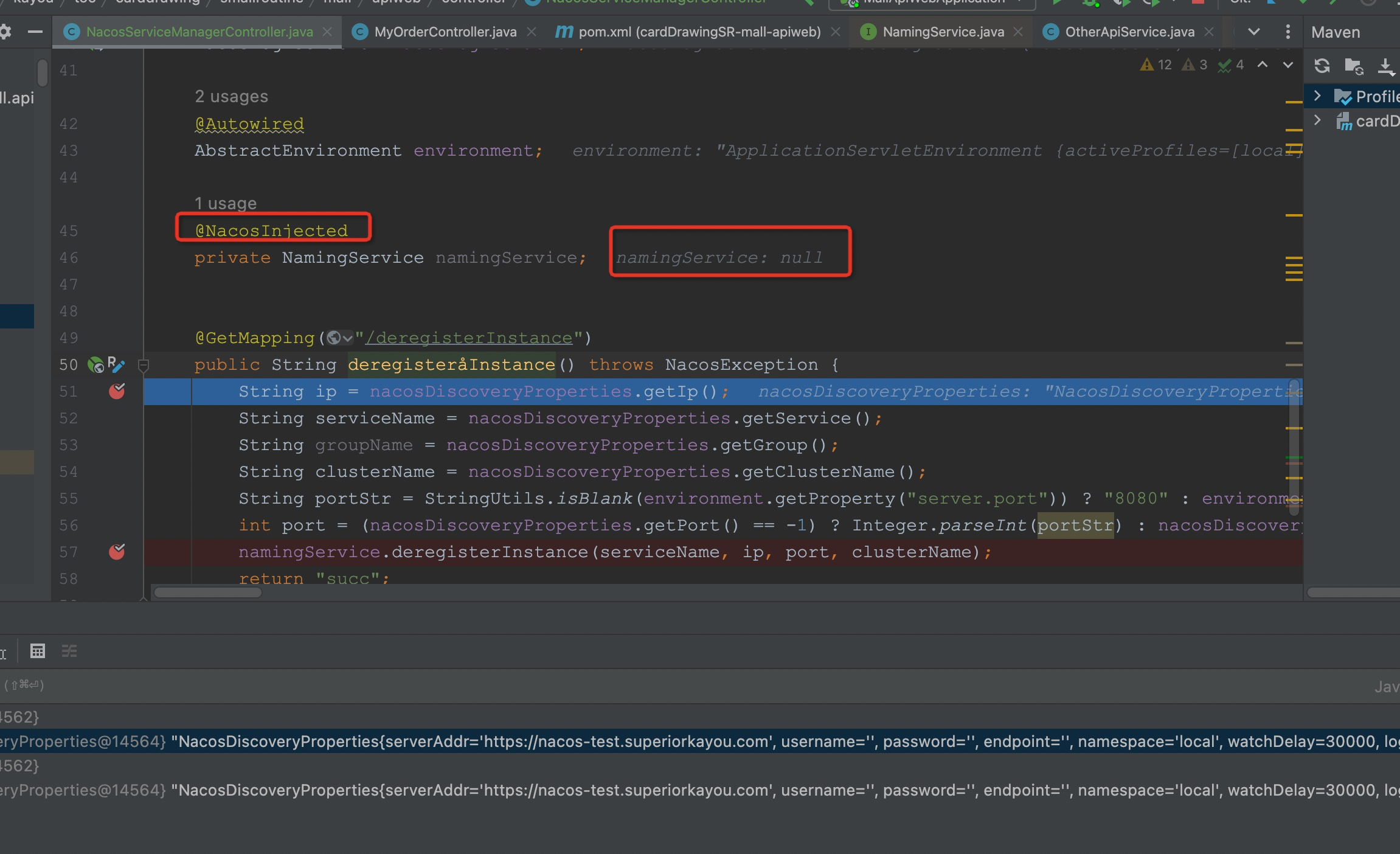Click the 3 weak warnings indicator

pyautogui.click(x=1194, y=64)
